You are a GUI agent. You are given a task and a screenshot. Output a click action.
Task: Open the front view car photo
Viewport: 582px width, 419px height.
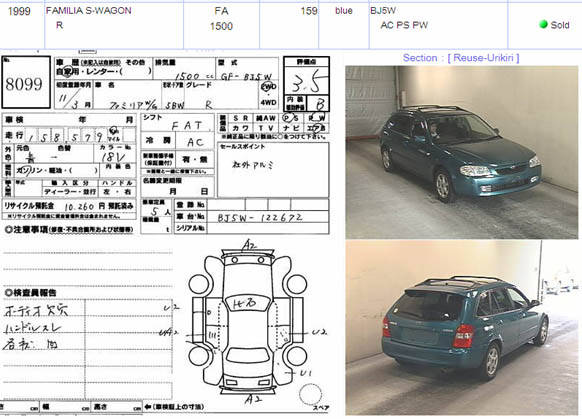point(461,152)
